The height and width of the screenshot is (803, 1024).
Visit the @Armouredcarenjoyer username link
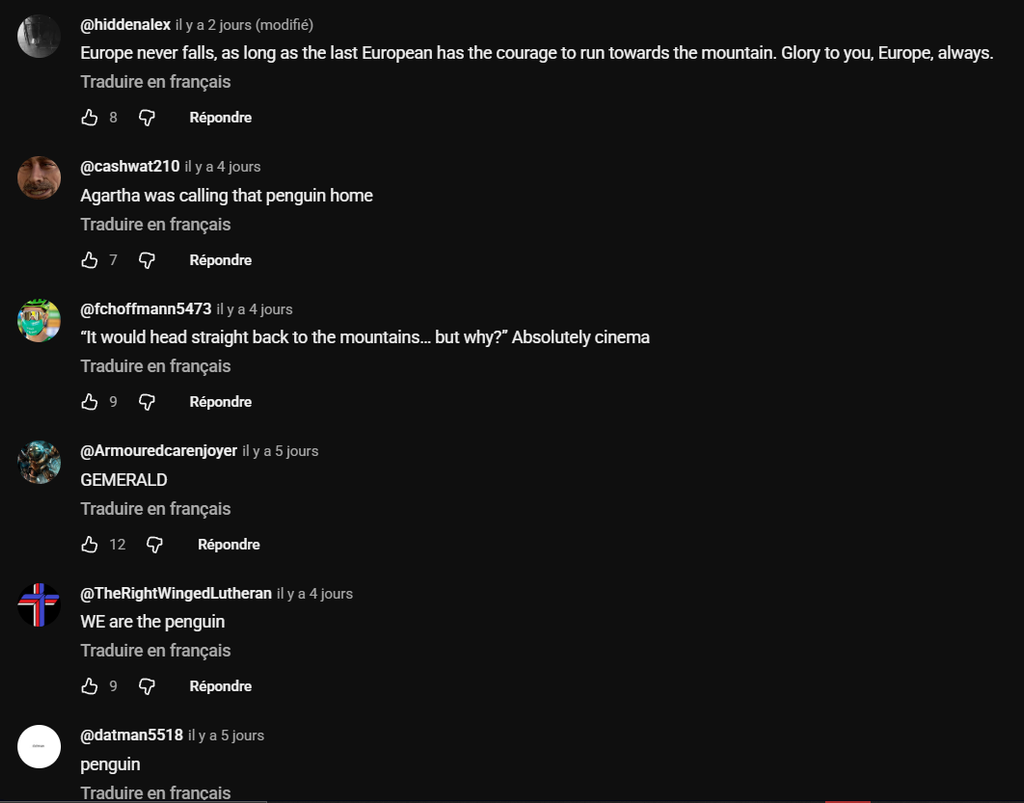tap(158, 451)
